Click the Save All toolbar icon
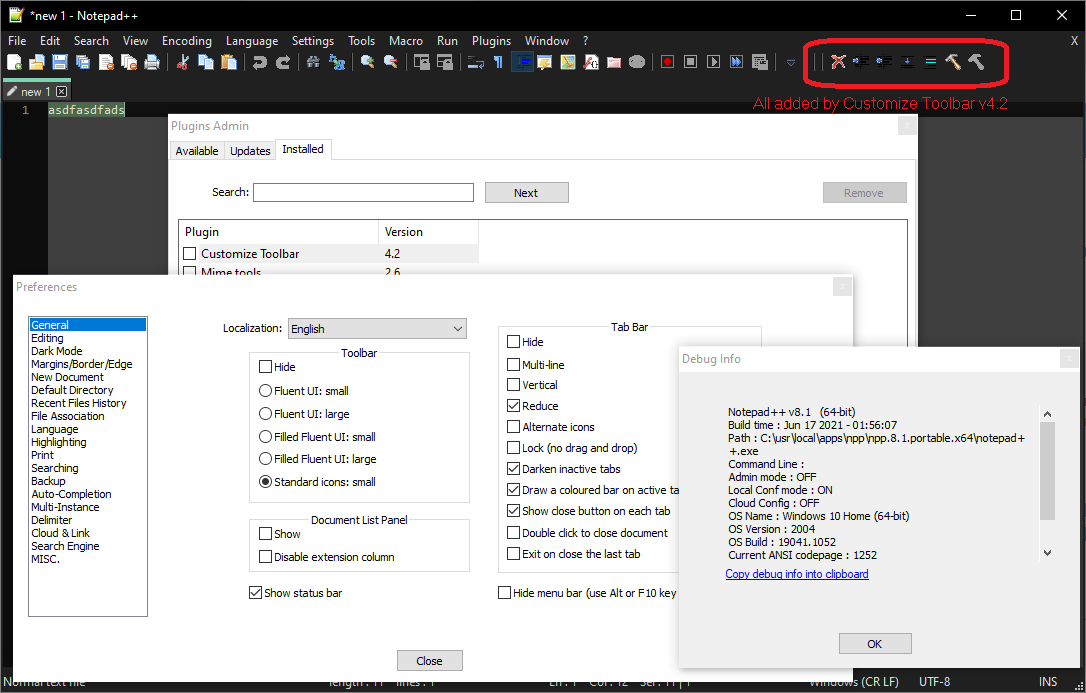The height and width of the screenshot is (693, 1086). pos(83,62)
